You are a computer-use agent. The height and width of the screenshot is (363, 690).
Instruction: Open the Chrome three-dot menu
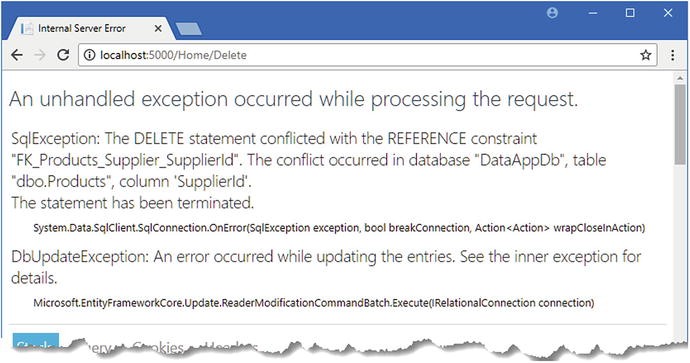click(672, 55)
